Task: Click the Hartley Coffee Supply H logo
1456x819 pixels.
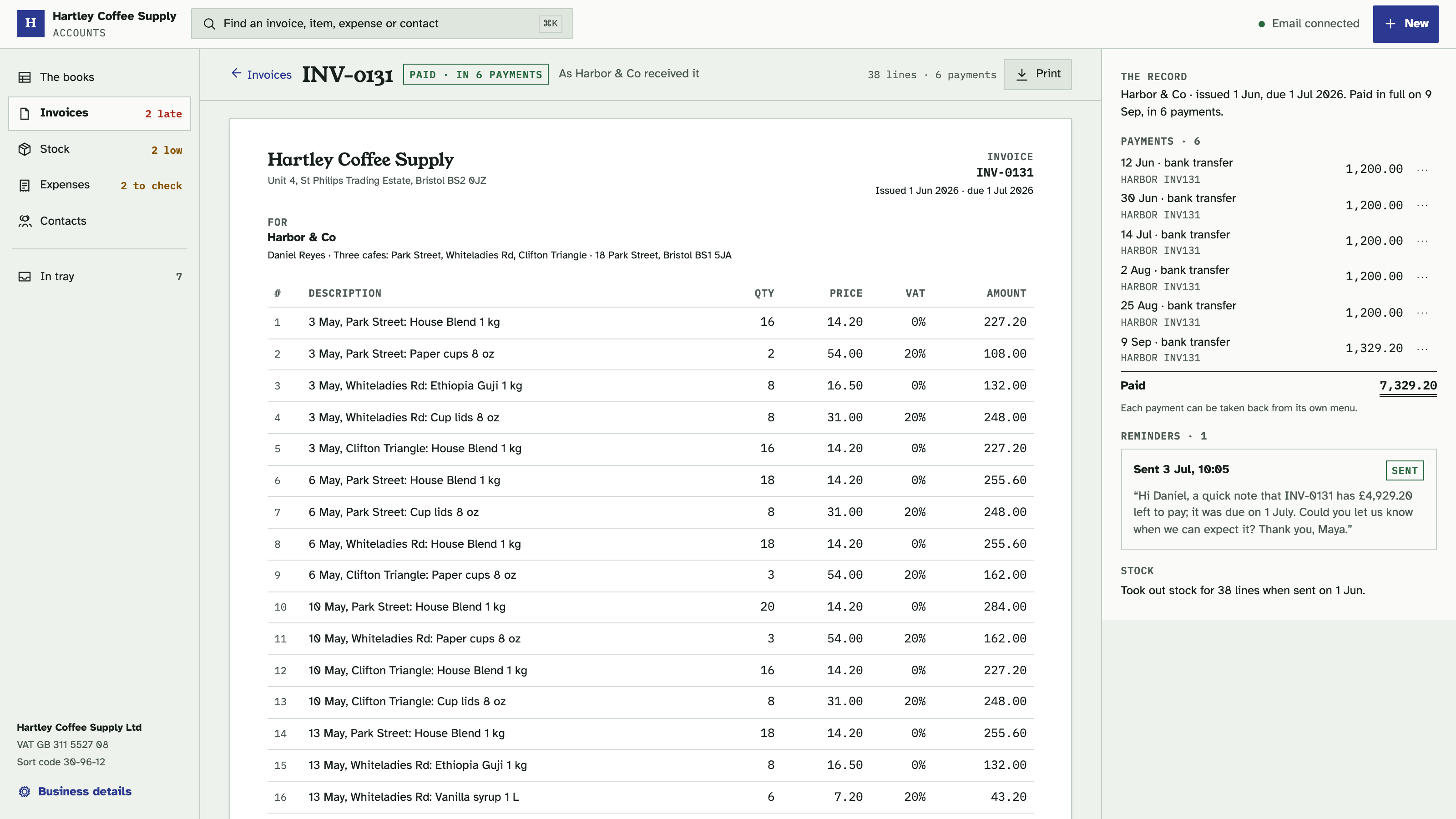Action: point(30,23)
